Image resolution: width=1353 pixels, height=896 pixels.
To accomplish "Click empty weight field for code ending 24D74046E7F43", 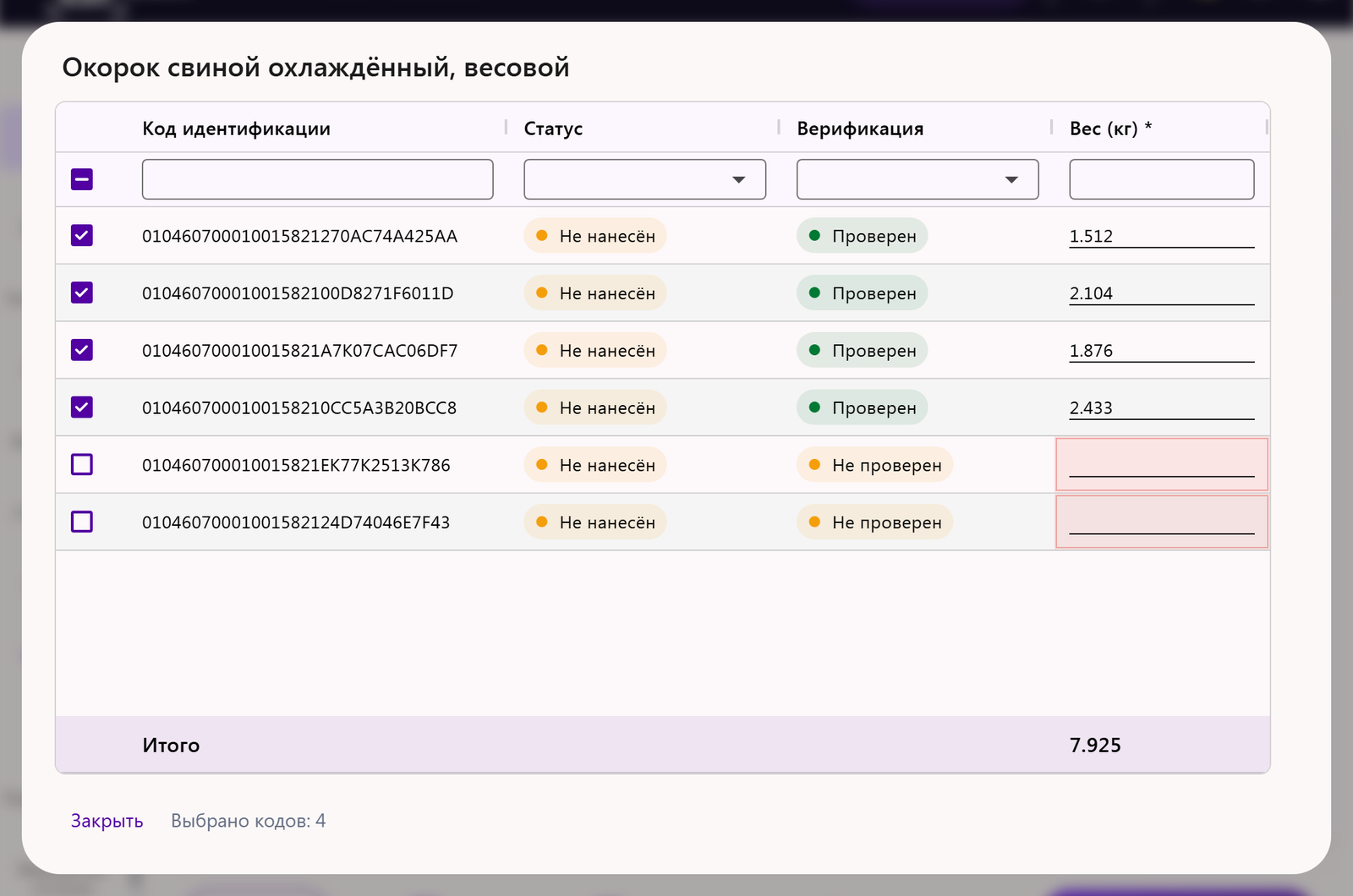I will tap(1162, 522).
